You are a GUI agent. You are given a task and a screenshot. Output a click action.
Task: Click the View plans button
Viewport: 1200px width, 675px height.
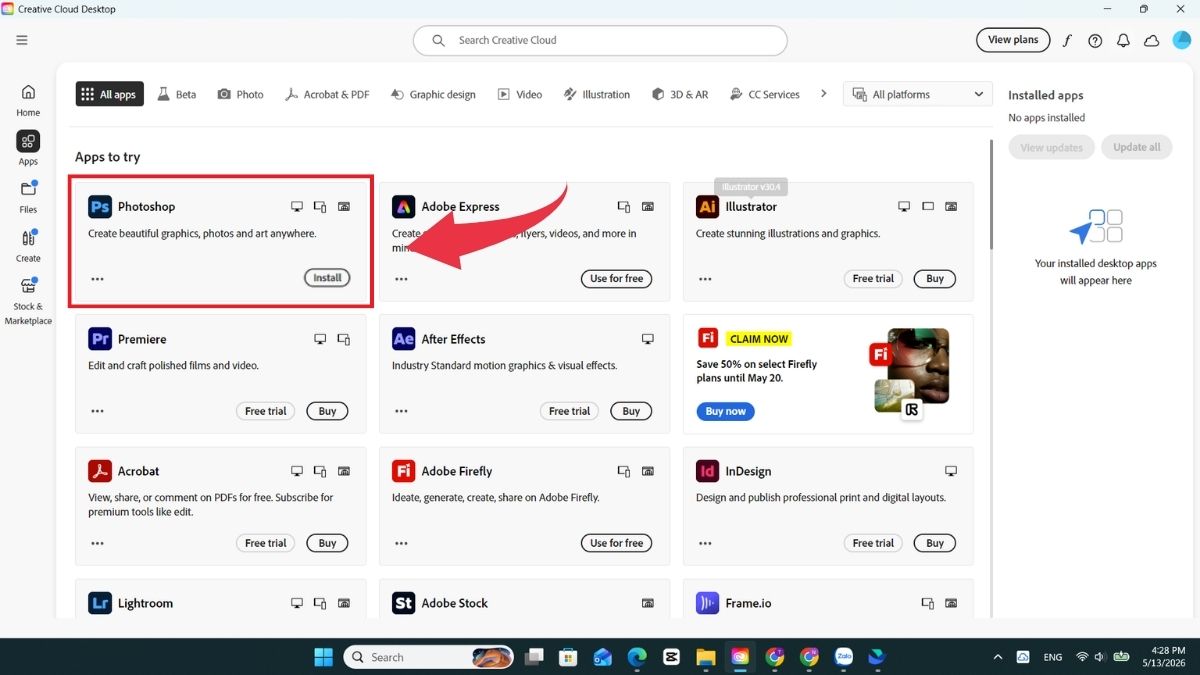pyautogui.click(x=1013, y=40)
